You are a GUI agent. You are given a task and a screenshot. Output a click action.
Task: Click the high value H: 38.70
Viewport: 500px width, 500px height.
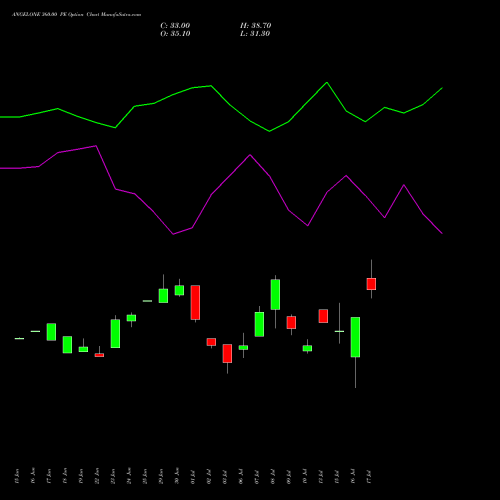coord(255,26)
